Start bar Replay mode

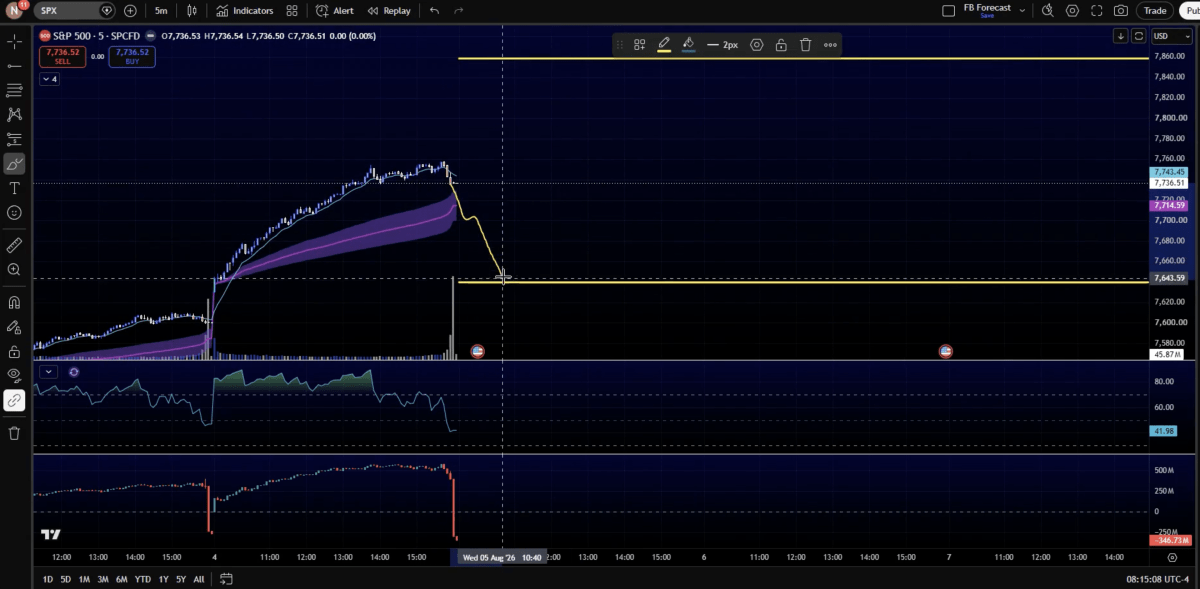click(x=389, y=10)
